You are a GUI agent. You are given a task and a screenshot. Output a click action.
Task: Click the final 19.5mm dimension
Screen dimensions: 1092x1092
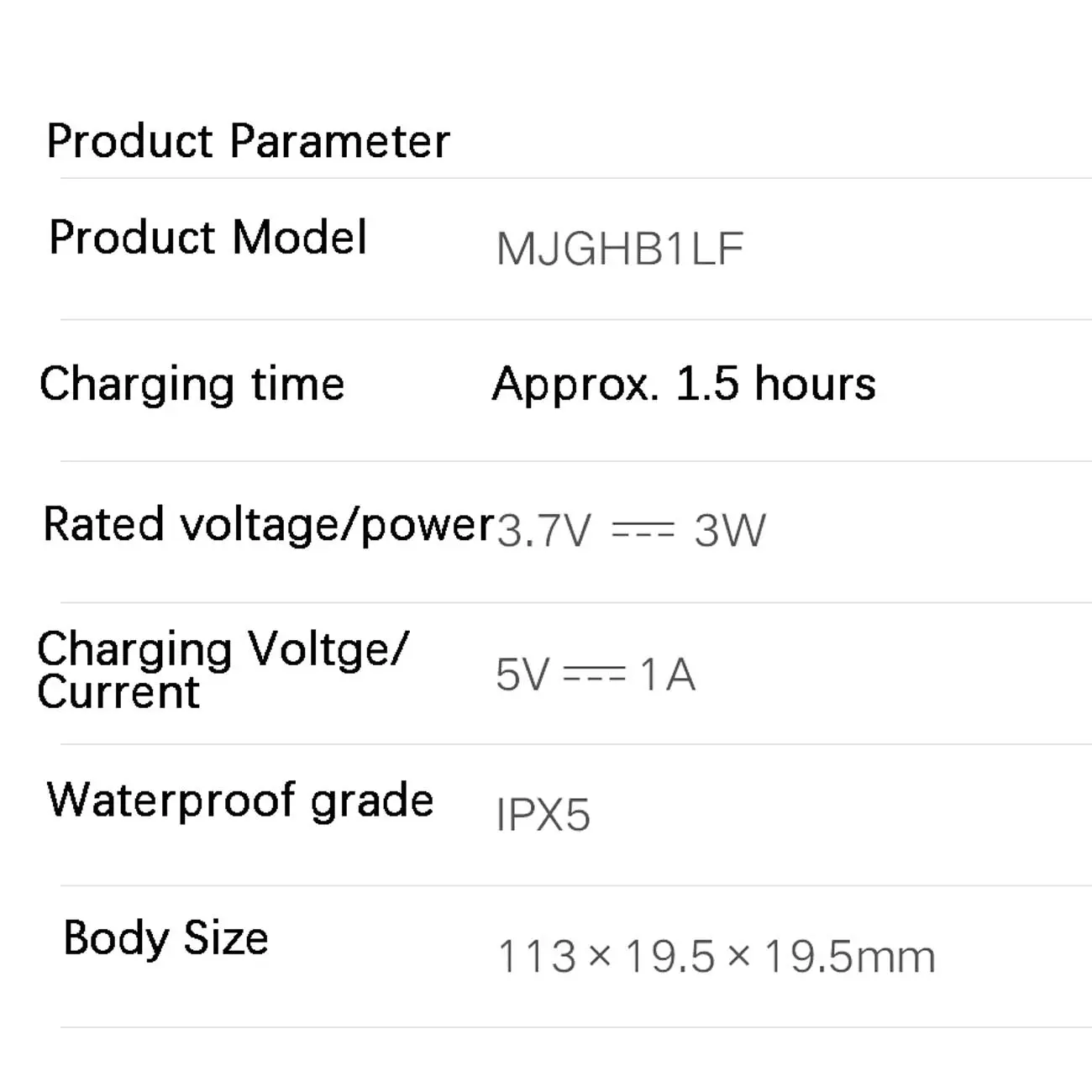pos(849,957)
